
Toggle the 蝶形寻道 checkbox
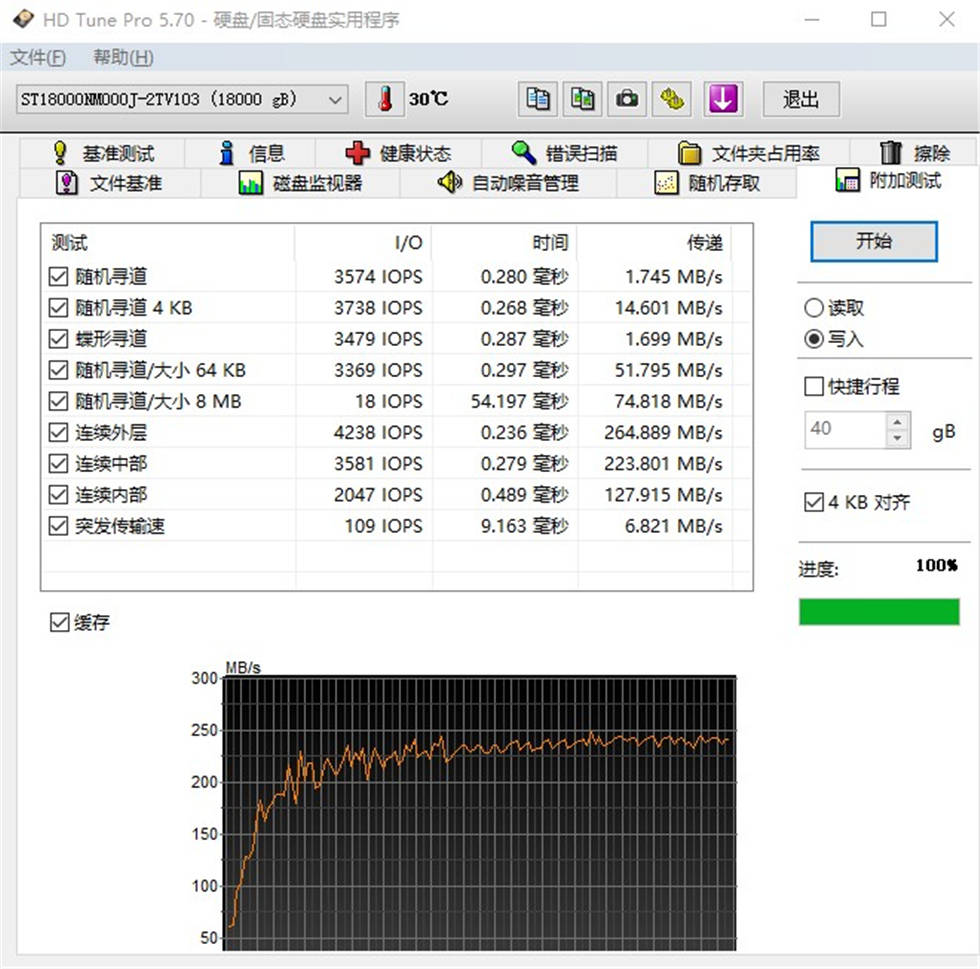58,339
